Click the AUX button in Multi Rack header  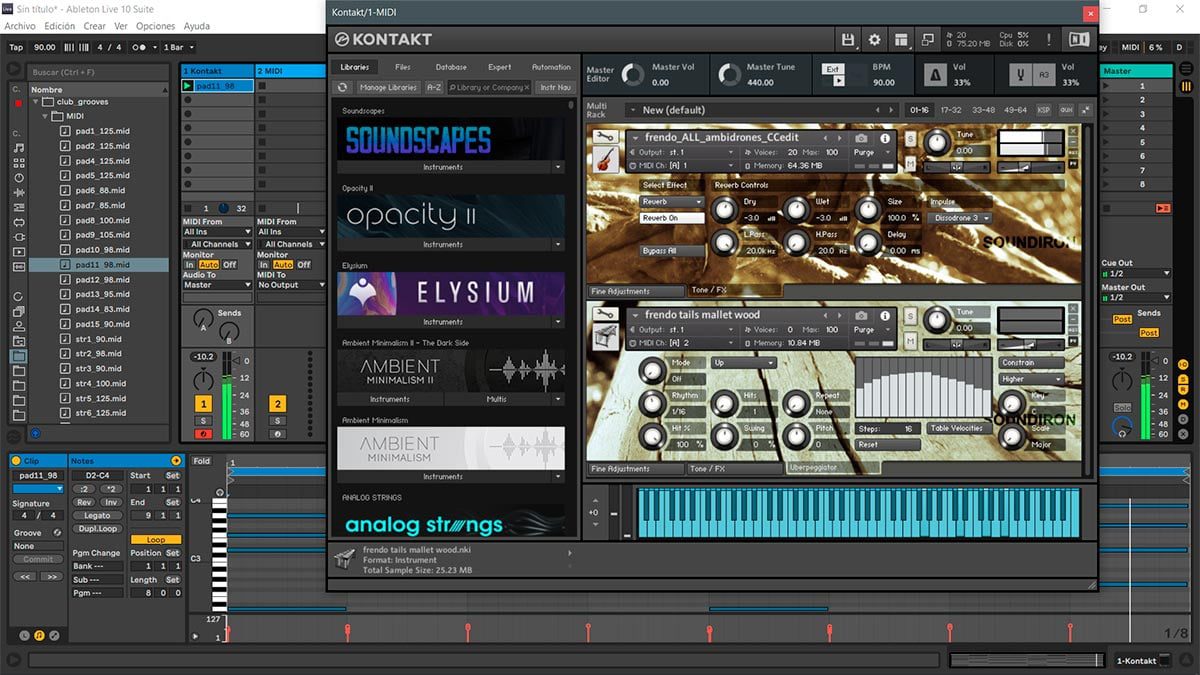[x=1066, y=110]
